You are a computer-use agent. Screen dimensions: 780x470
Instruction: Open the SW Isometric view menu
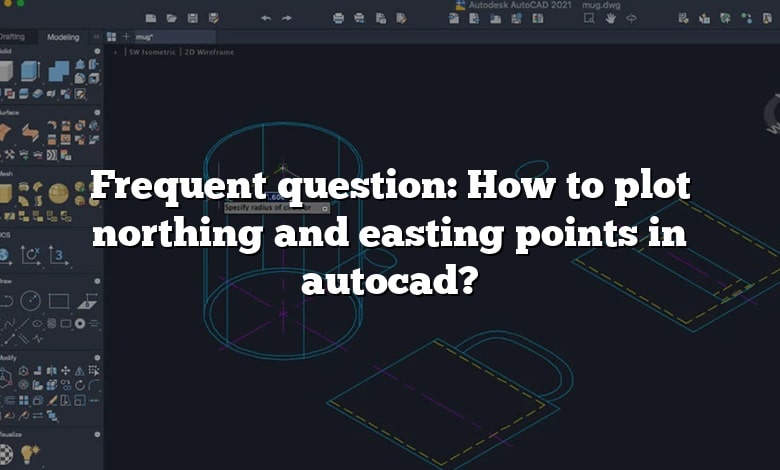point(152,52)
